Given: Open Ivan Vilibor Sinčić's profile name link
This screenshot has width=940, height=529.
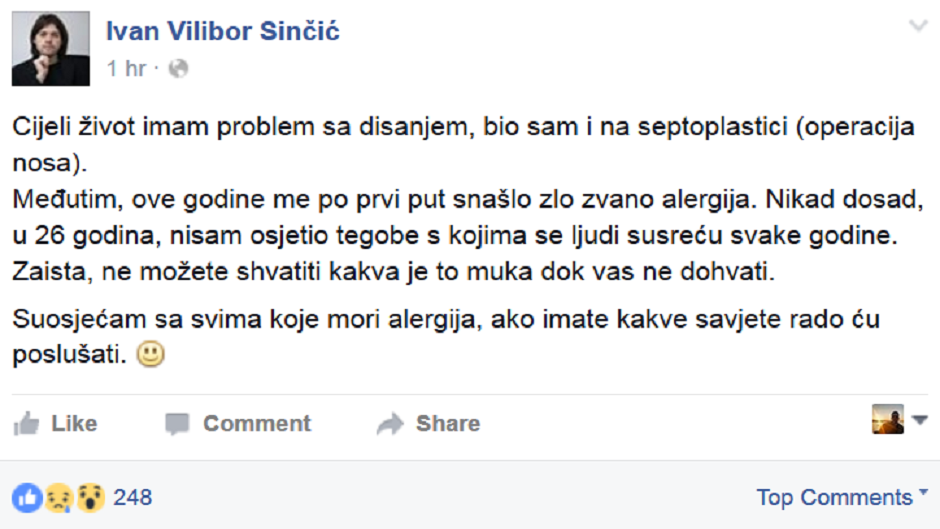Looking at the screenshot, I should tap(223, 32).
